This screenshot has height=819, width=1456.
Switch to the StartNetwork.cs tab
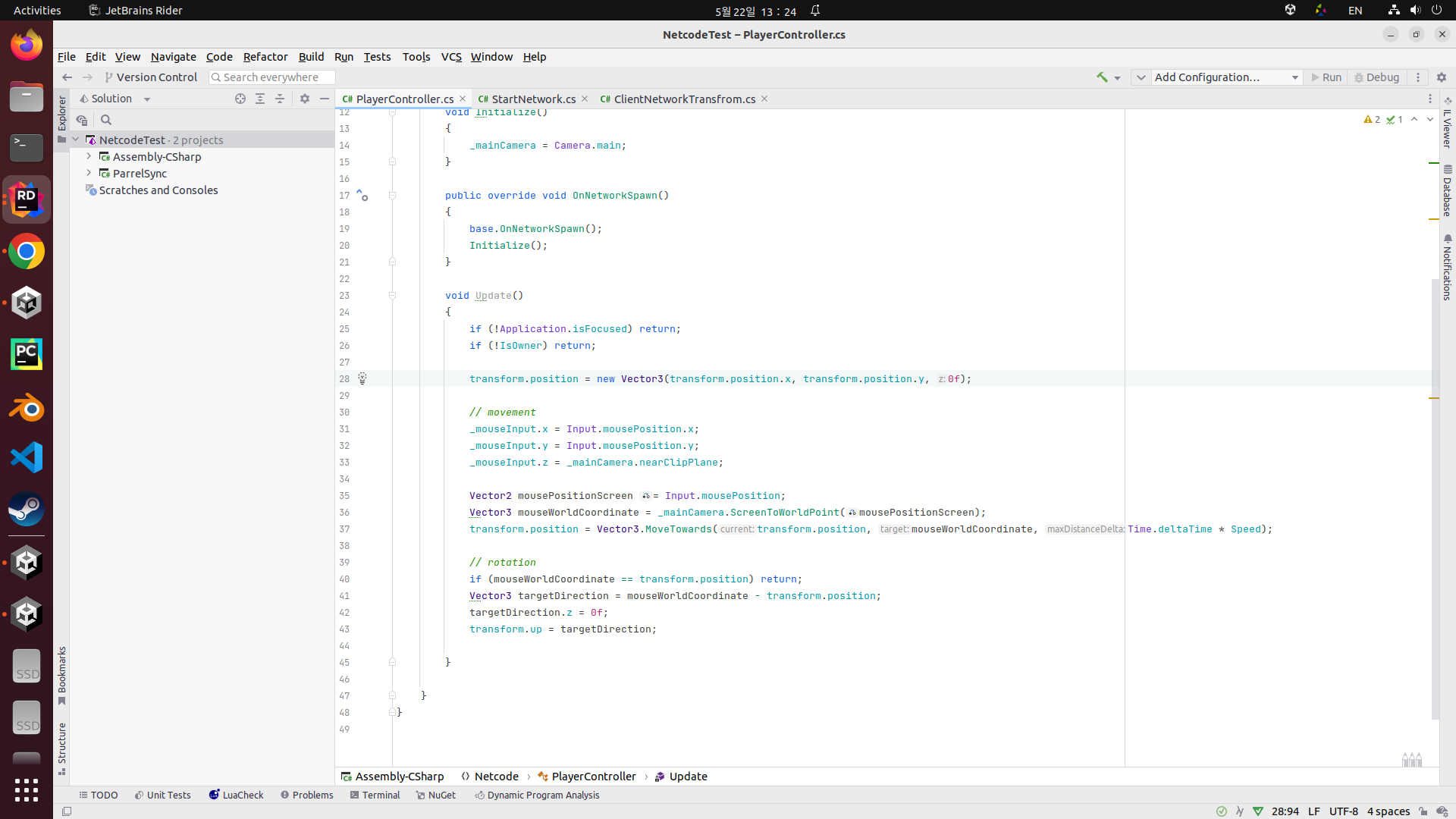click(532, 99)
